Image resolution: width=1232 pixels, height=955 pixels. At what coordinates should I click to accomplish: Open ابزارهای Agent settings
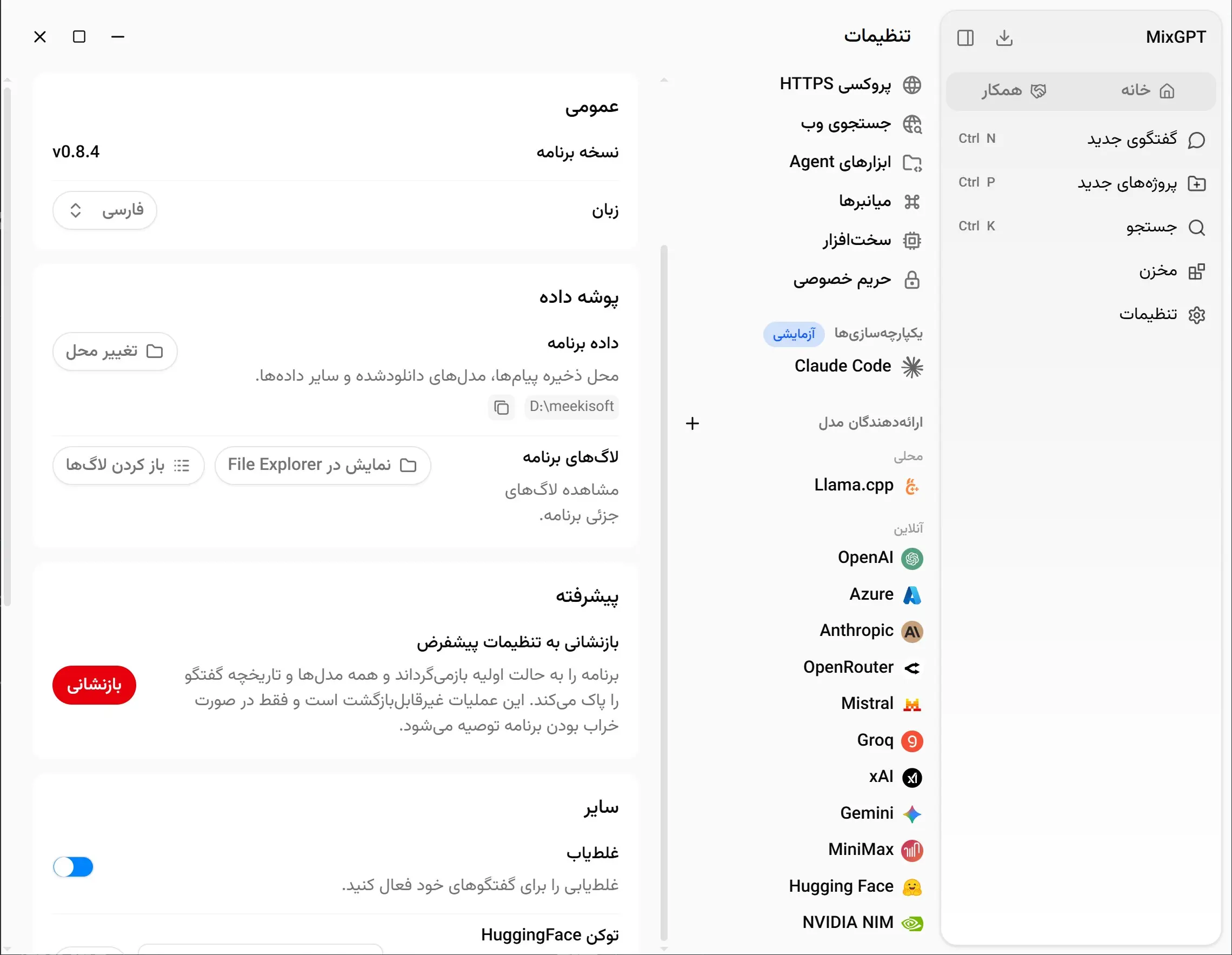856,163
